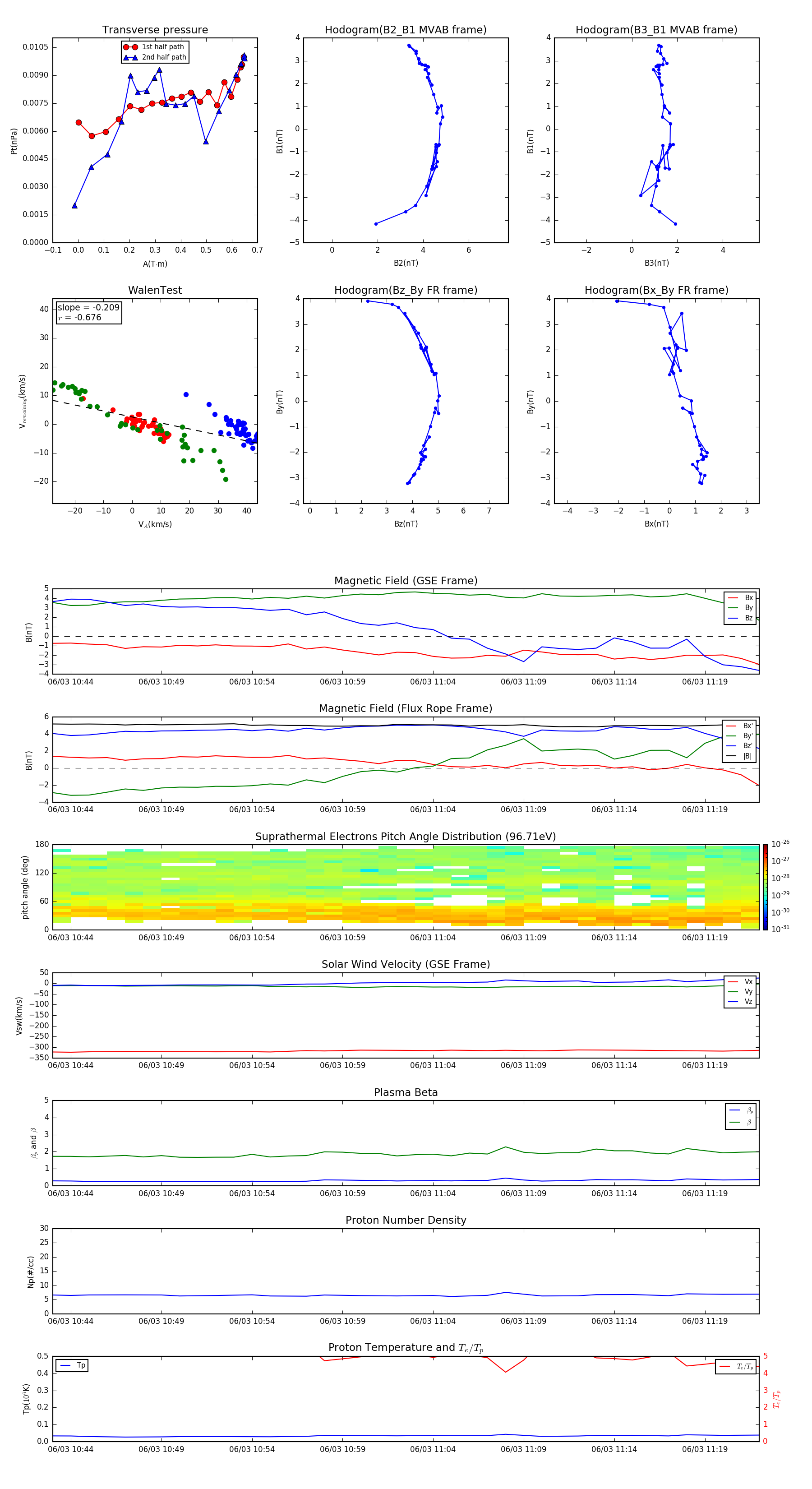Click the βp entry in Plasma Beta legend
This screenshot has width=812, height=1489.
742,1111
